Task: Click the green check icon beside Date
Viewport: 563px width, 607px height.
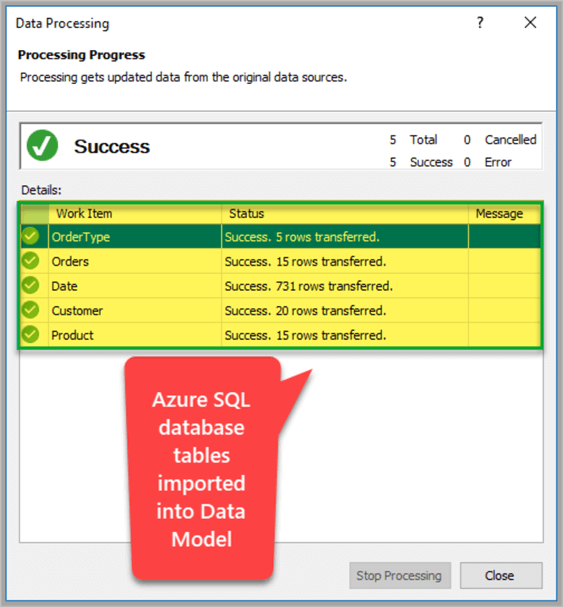Action: pyautogui.click(x=30, y=286)
